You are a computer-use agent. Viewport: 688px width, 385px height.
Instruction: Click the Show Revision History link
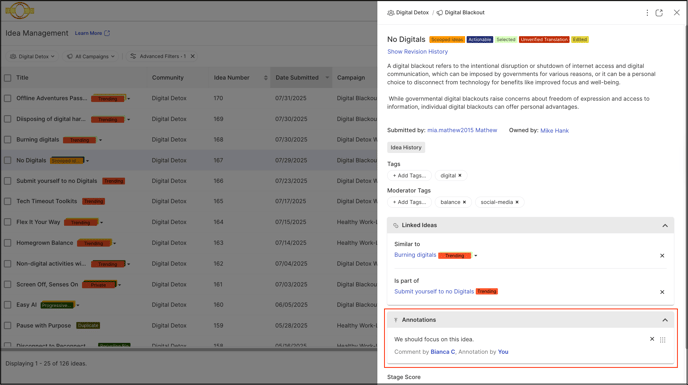point(417,51)
